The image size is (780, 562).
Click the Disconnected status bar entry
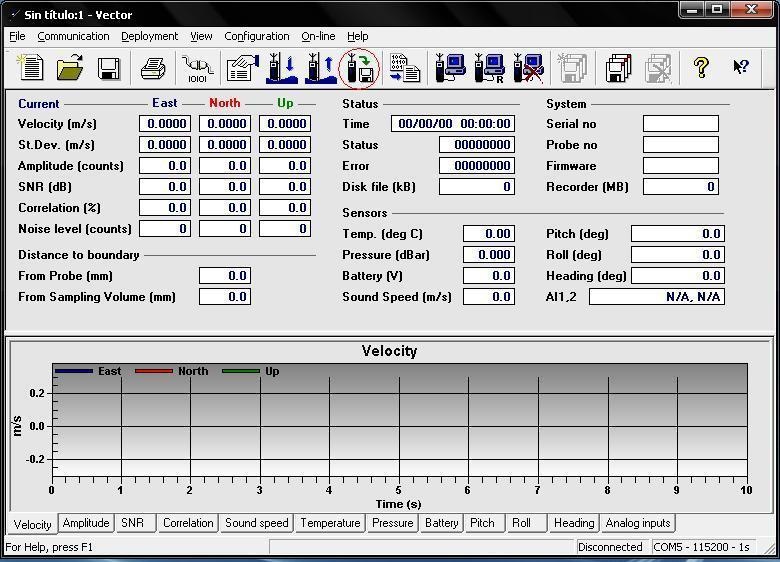click(x=610, y=547)
